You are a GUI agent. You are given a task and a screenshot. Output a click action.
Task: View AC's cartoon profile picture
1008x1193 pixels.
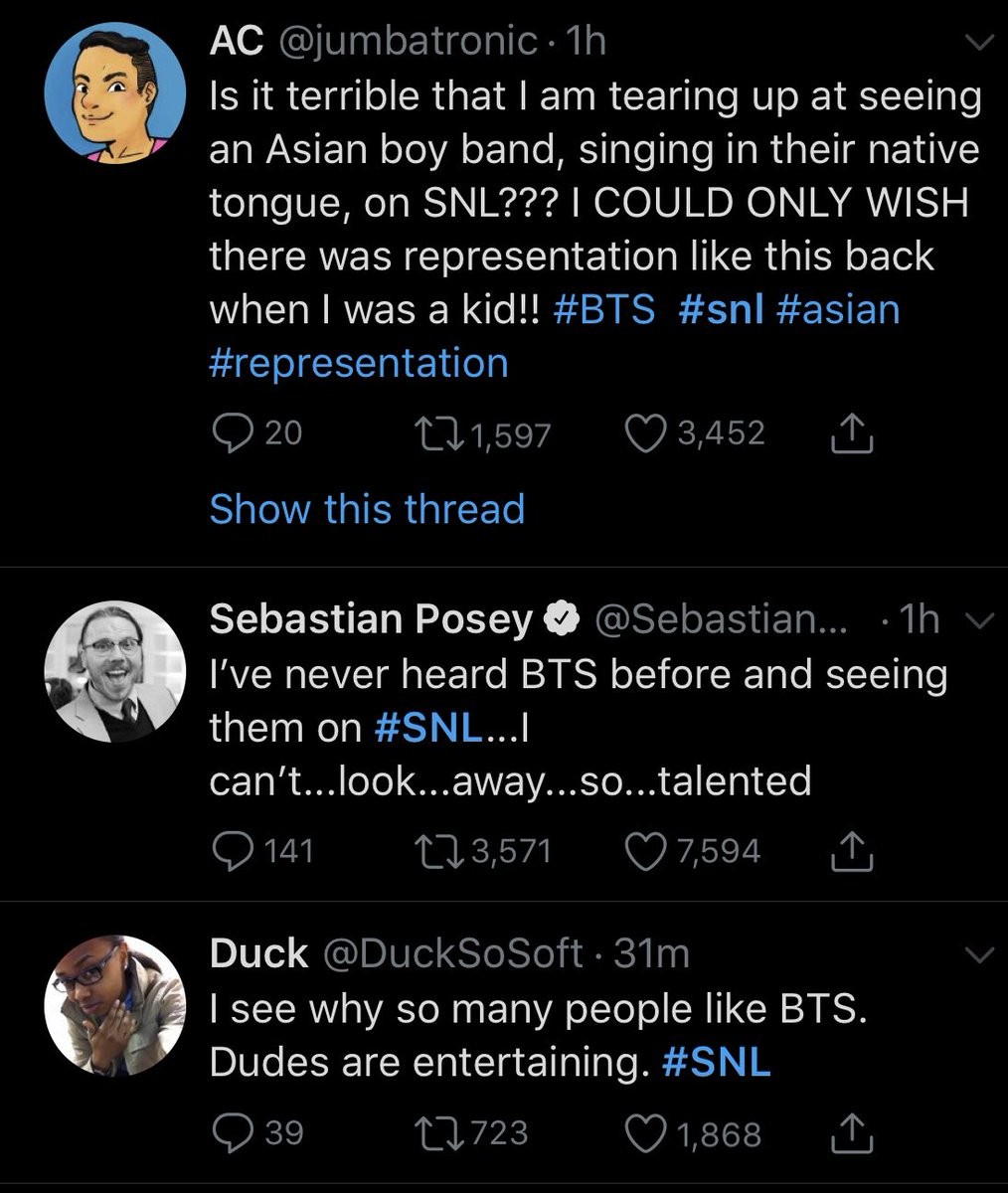tap(115, 95)
